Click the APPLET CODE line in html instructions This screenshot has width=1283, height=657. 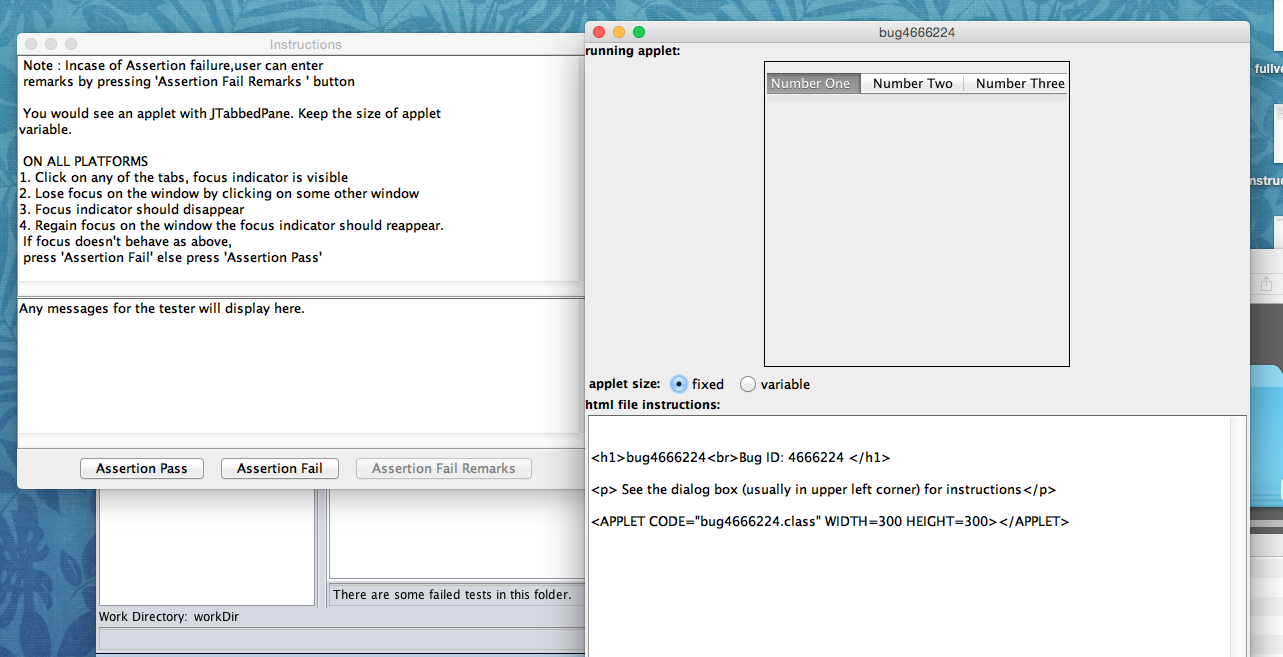[830, 521]
